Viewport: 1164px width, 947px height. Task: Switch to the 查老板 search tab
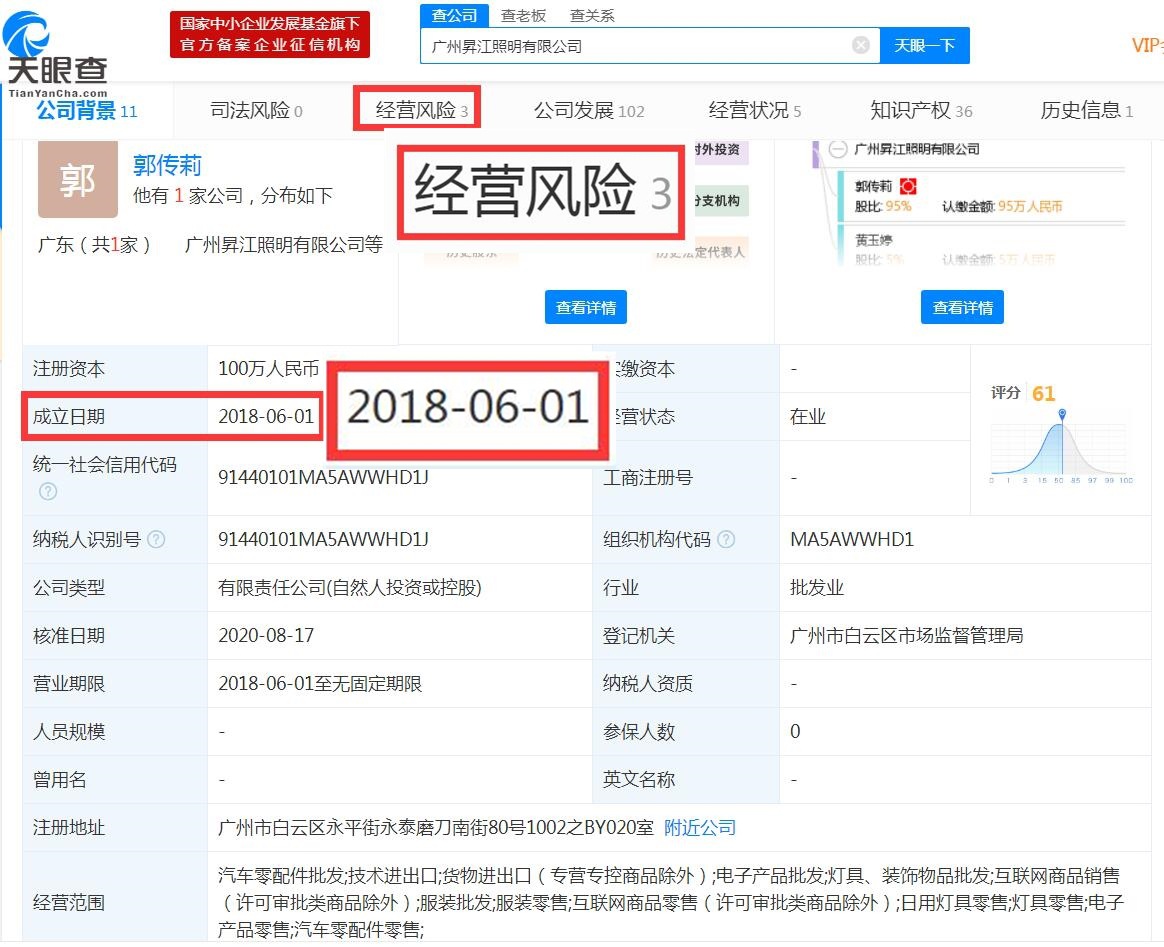tap(524, 15)
